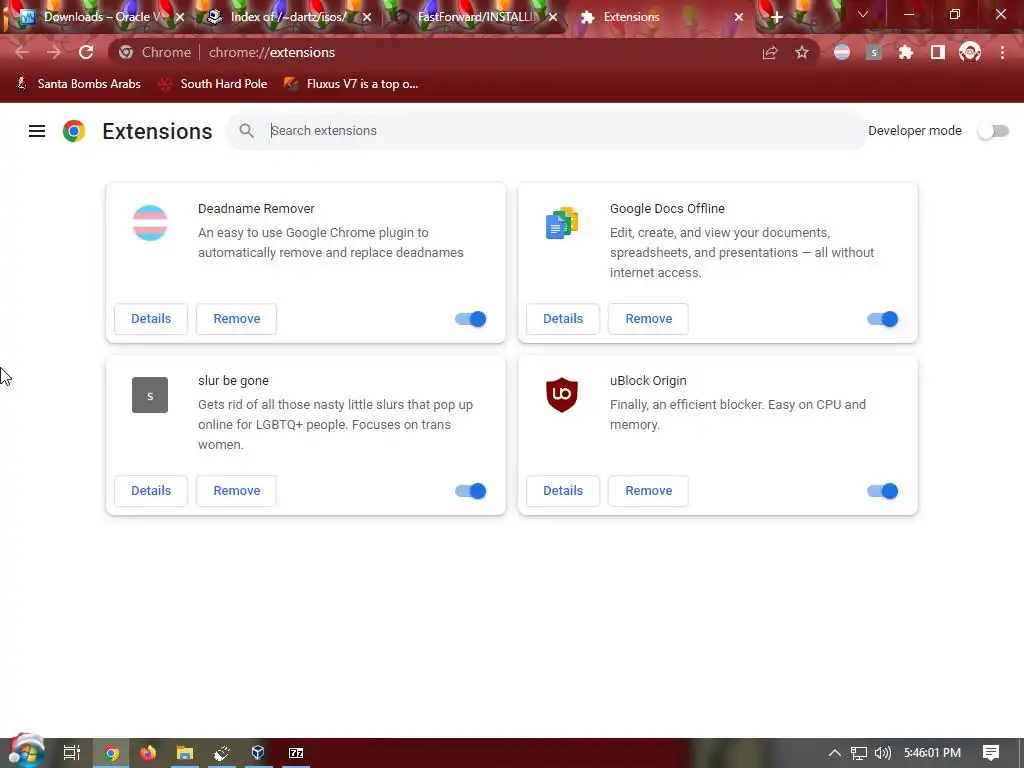Close the Downloads – Oracle tab
The height and width of the screenshot is (768, 1024).
180,18
